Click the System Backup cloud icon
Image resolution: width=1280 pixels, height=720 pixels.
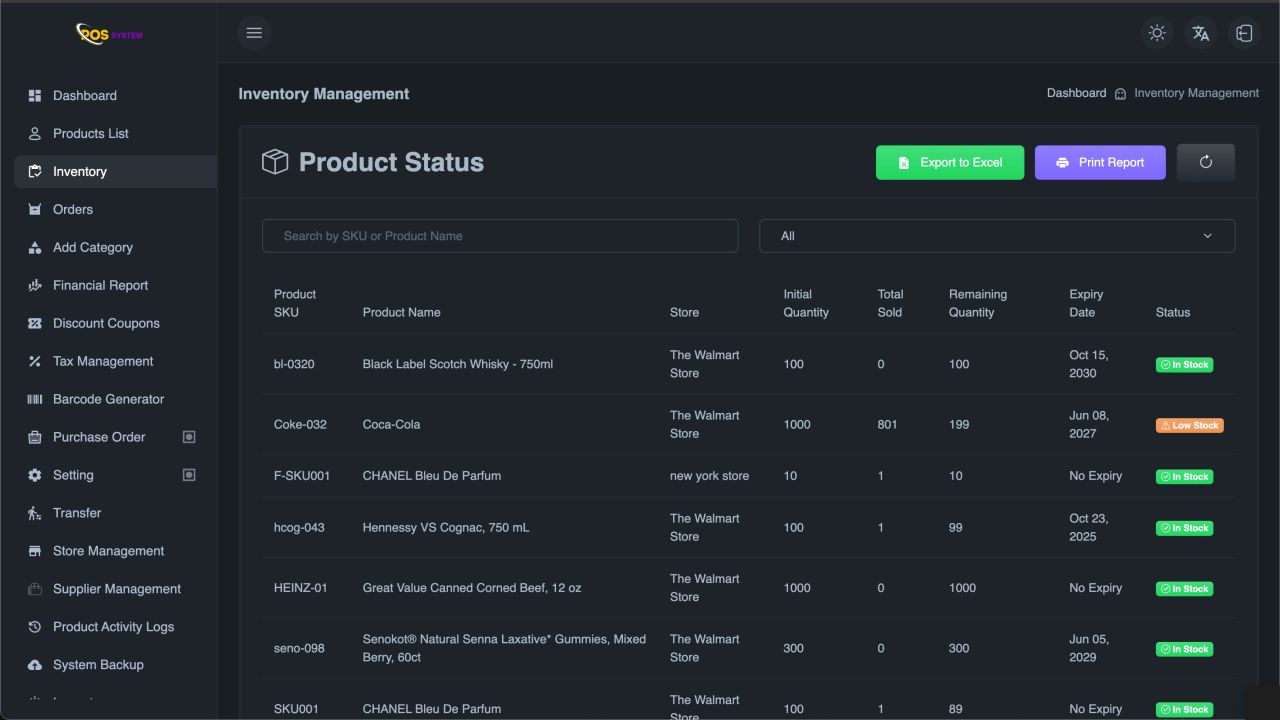[35, 666]
